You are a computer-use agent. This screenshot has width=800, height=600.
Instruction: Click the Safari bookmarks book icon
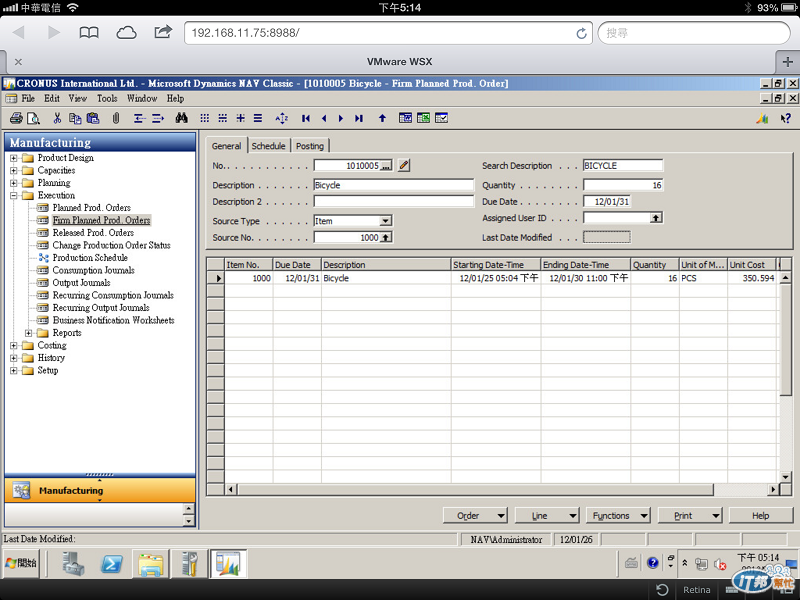click(x=89, y=33)
